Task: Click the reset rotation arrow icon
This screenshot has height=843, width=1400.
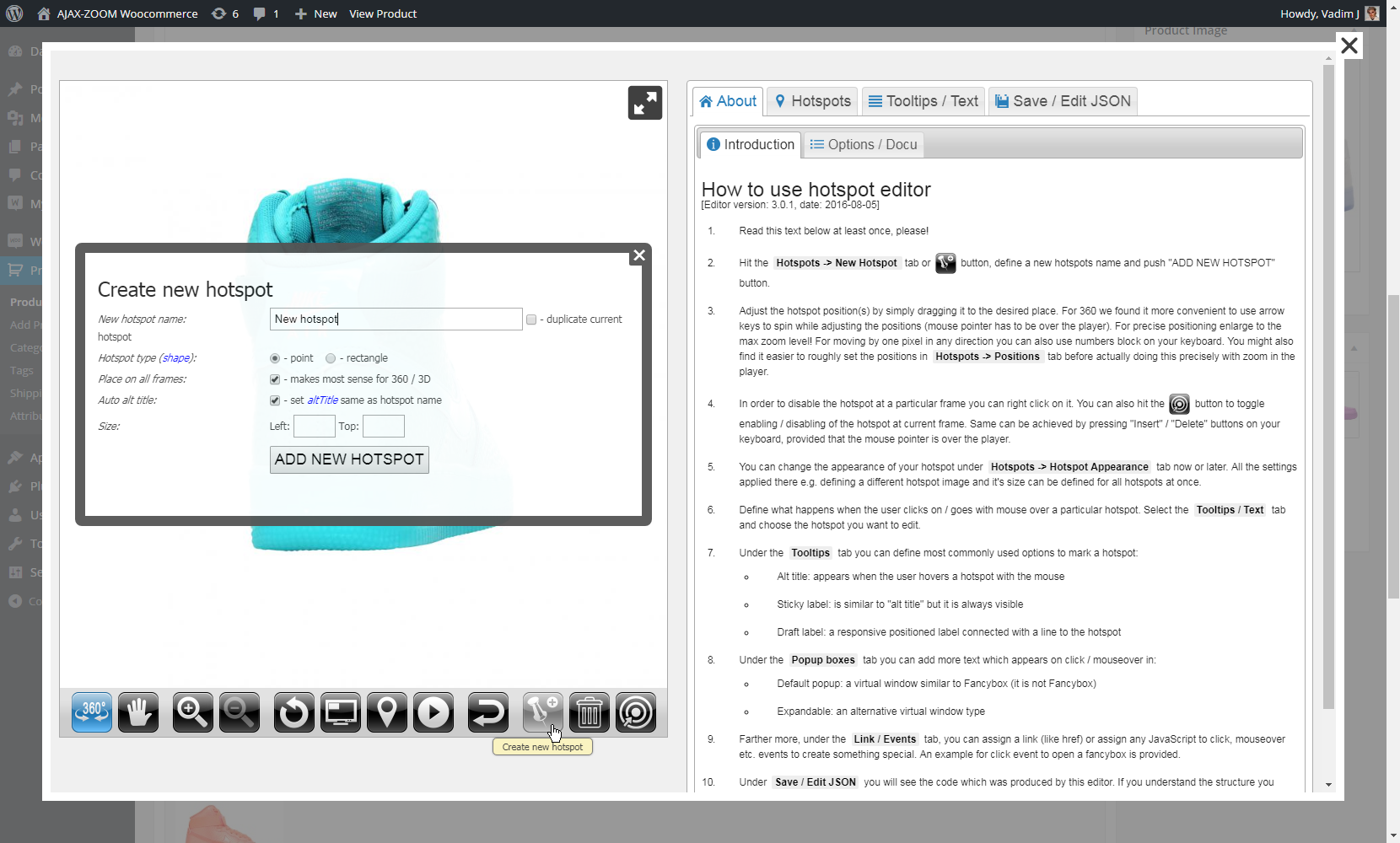Action: coord(293,713)
